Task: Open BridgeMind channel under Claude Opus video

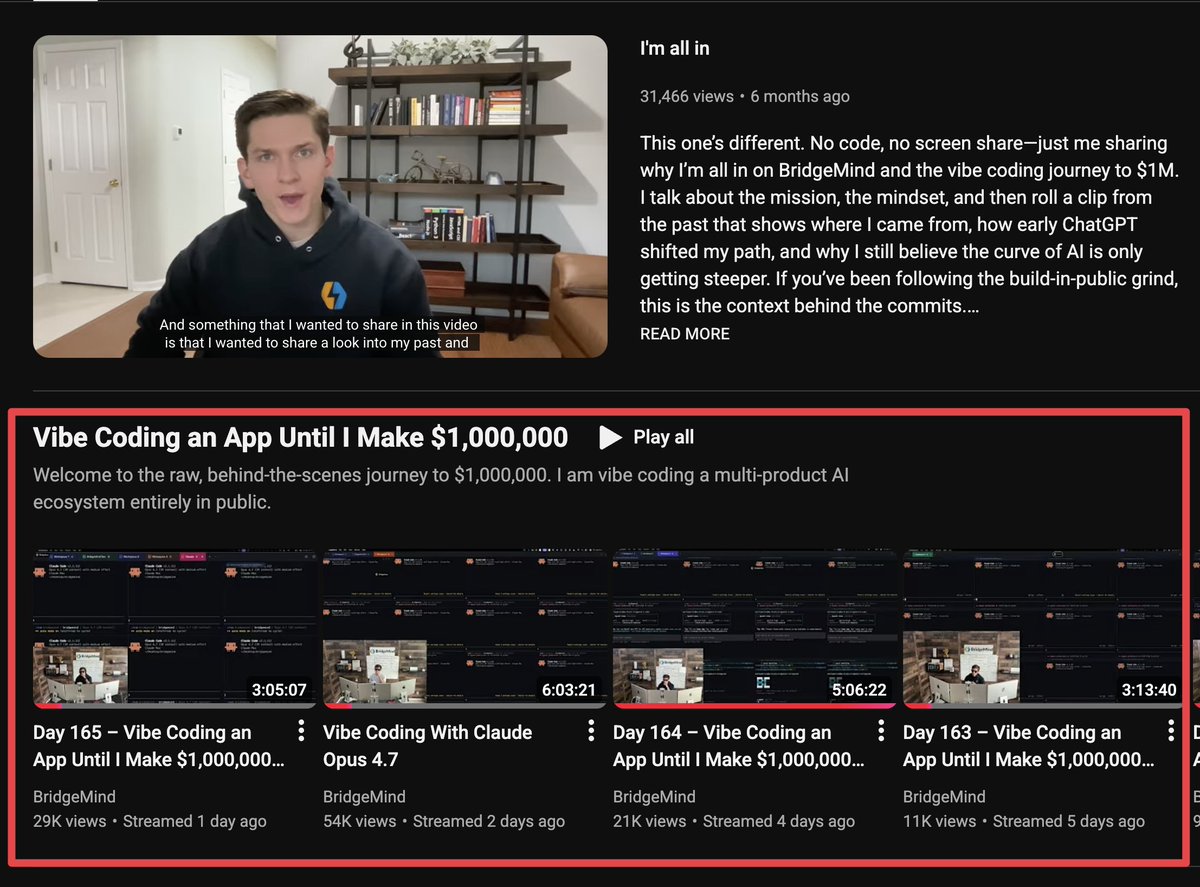Action: pos(364,797)
